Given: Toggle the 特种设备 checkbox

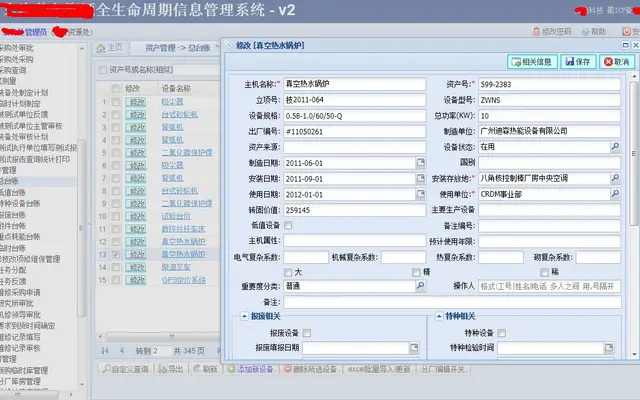Looking at the screenshot, I should click(x=502, y=333).
